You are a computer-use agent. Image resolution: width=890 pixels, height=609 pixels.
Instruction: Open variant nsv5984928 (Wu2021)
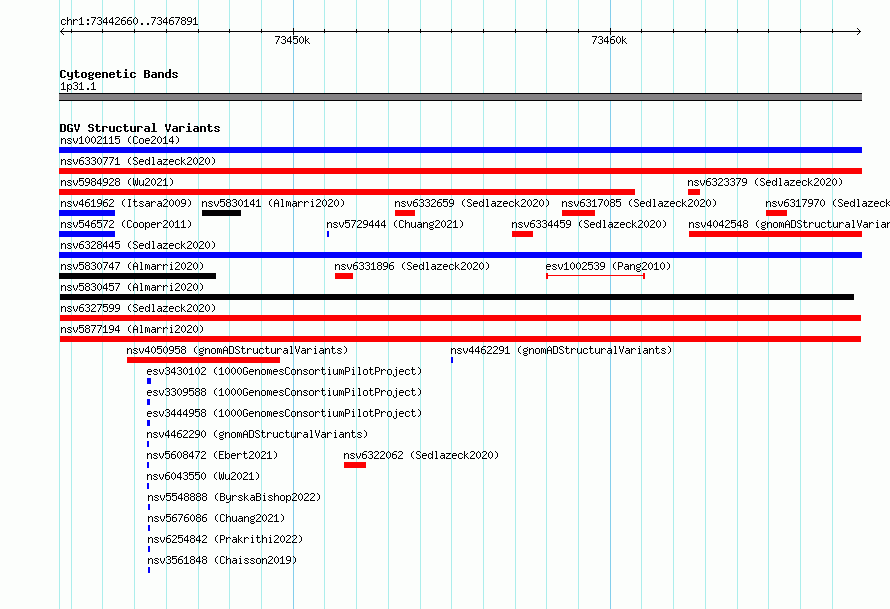(x=117, y=182)
